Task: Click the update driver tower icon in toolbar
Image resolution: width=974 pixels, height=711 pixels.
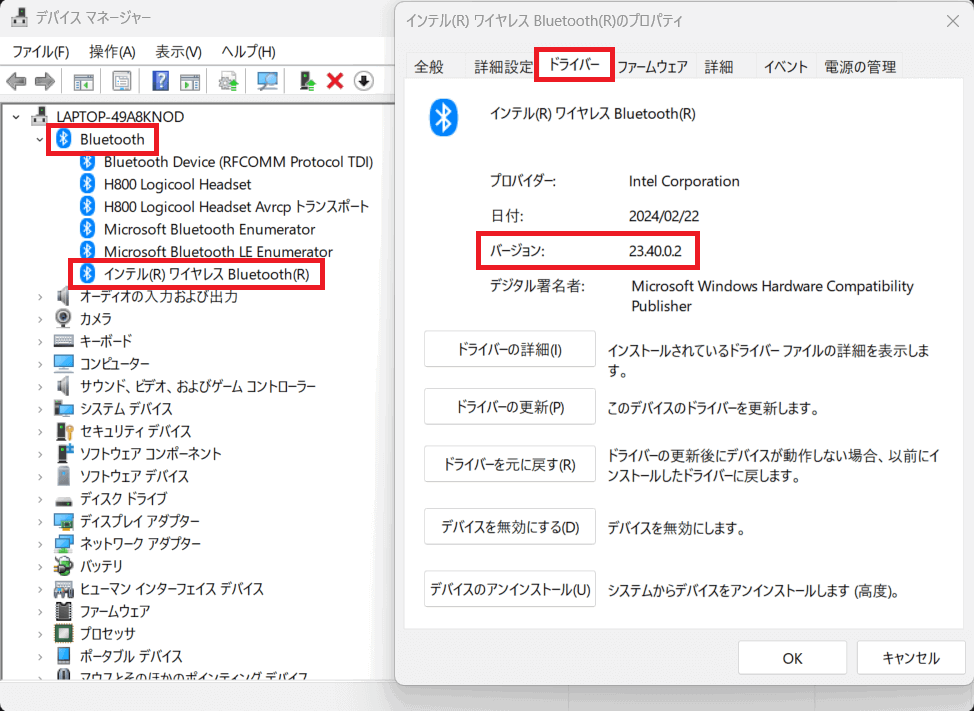Action: click(307, 81)
